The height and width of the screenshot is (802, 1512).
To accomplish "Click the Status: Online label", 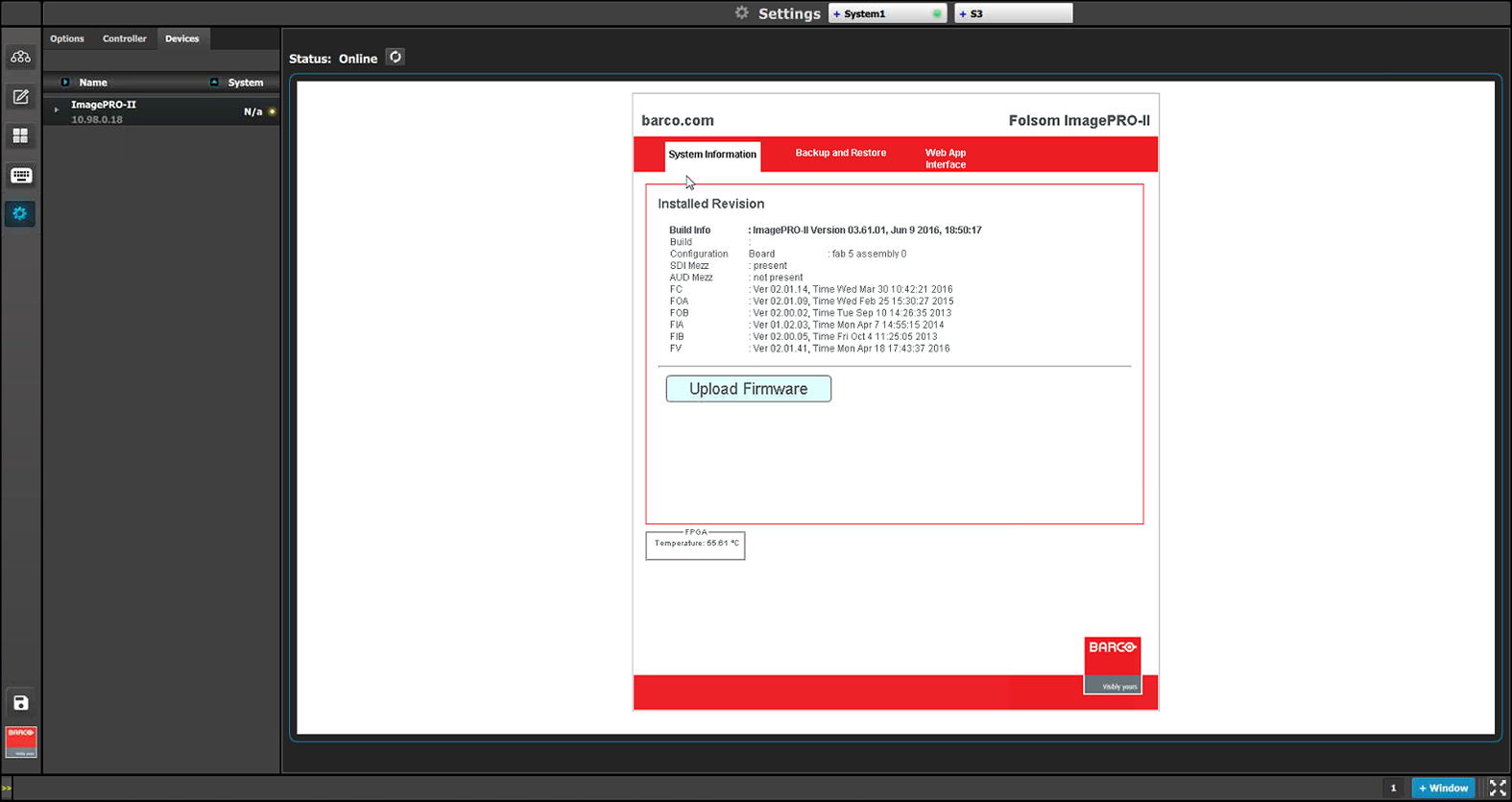I will (333, 59).
